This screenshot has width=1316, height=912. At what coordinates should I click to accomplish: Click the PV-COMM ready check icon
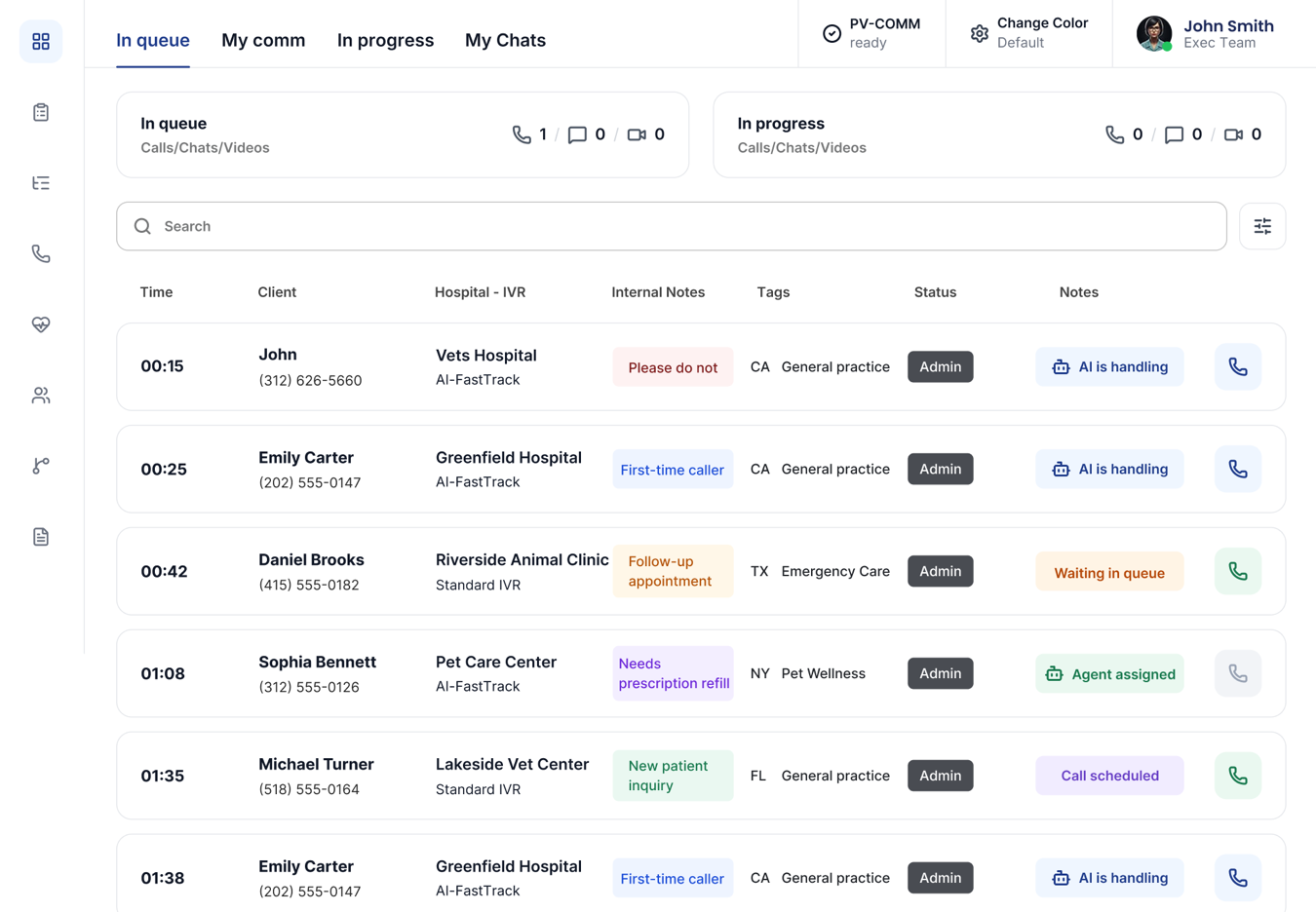coord(832,33)
